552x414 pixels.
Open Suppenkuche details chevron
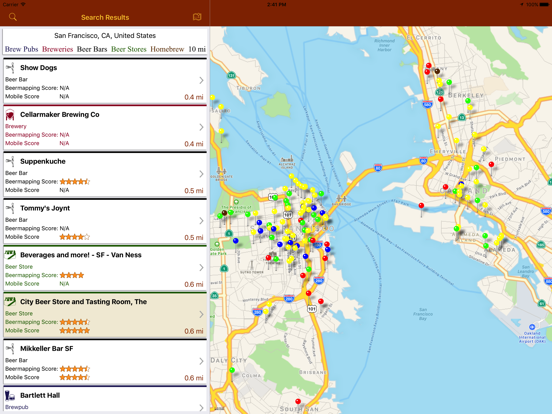coord(201,174)
